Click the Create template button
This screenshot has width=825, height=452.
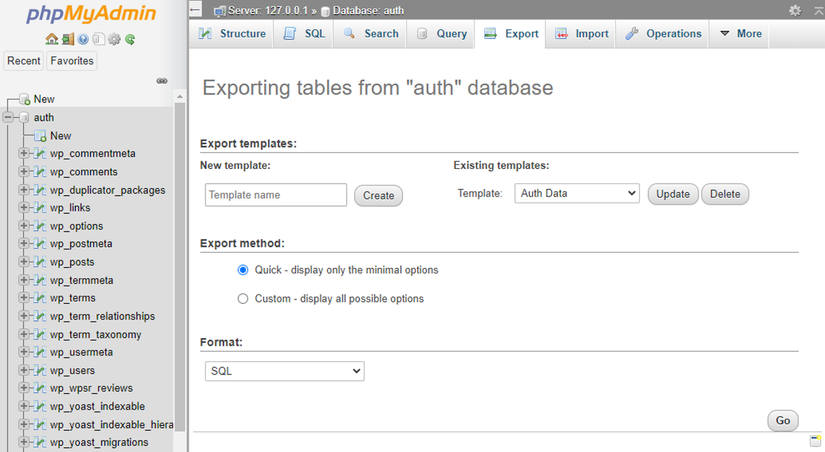(378, 195)
